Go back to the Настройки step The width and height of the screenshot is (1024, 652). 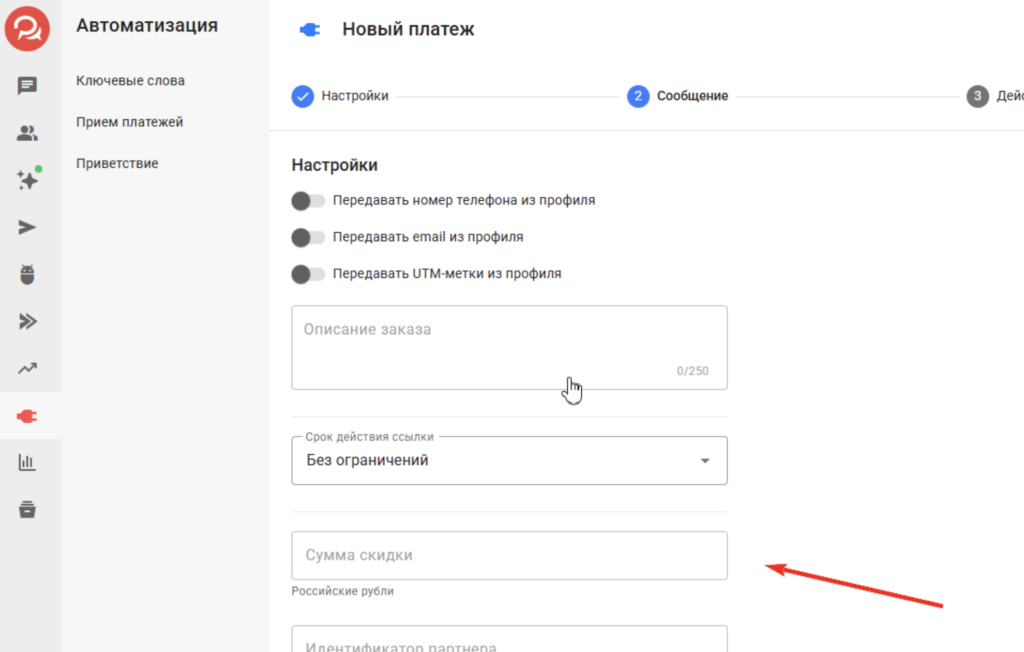pos(340,96)
